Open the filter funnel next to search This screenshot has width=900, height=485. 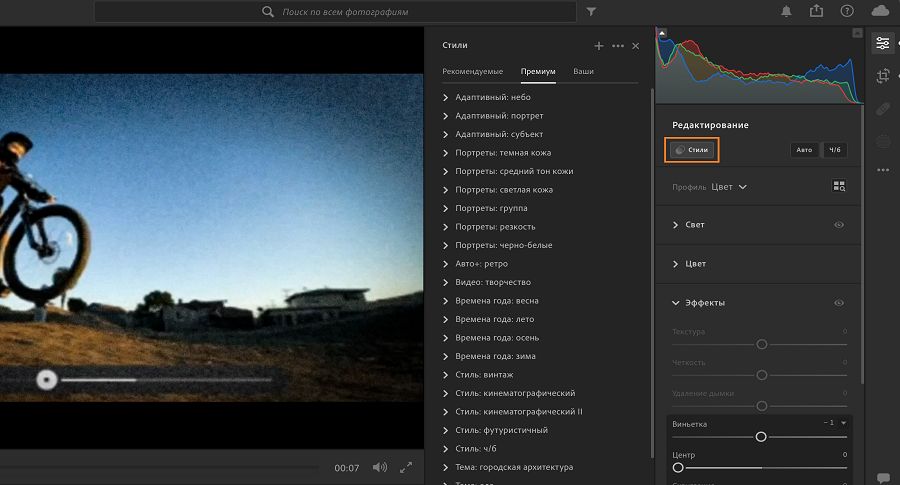[x=591, y=11]
